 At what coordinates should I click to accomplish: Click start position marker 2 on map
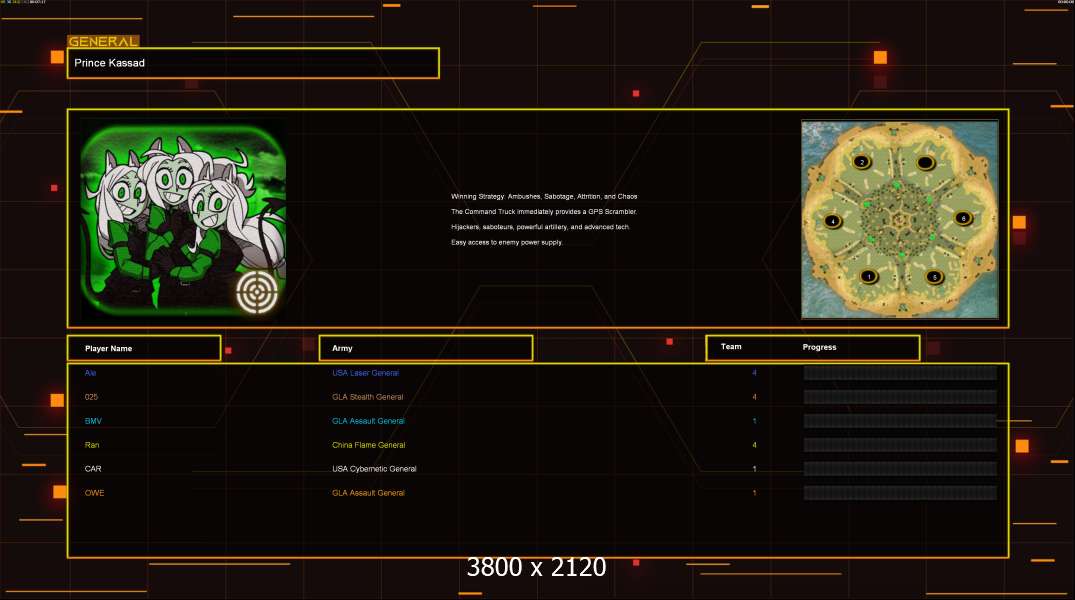pos(862,162)
